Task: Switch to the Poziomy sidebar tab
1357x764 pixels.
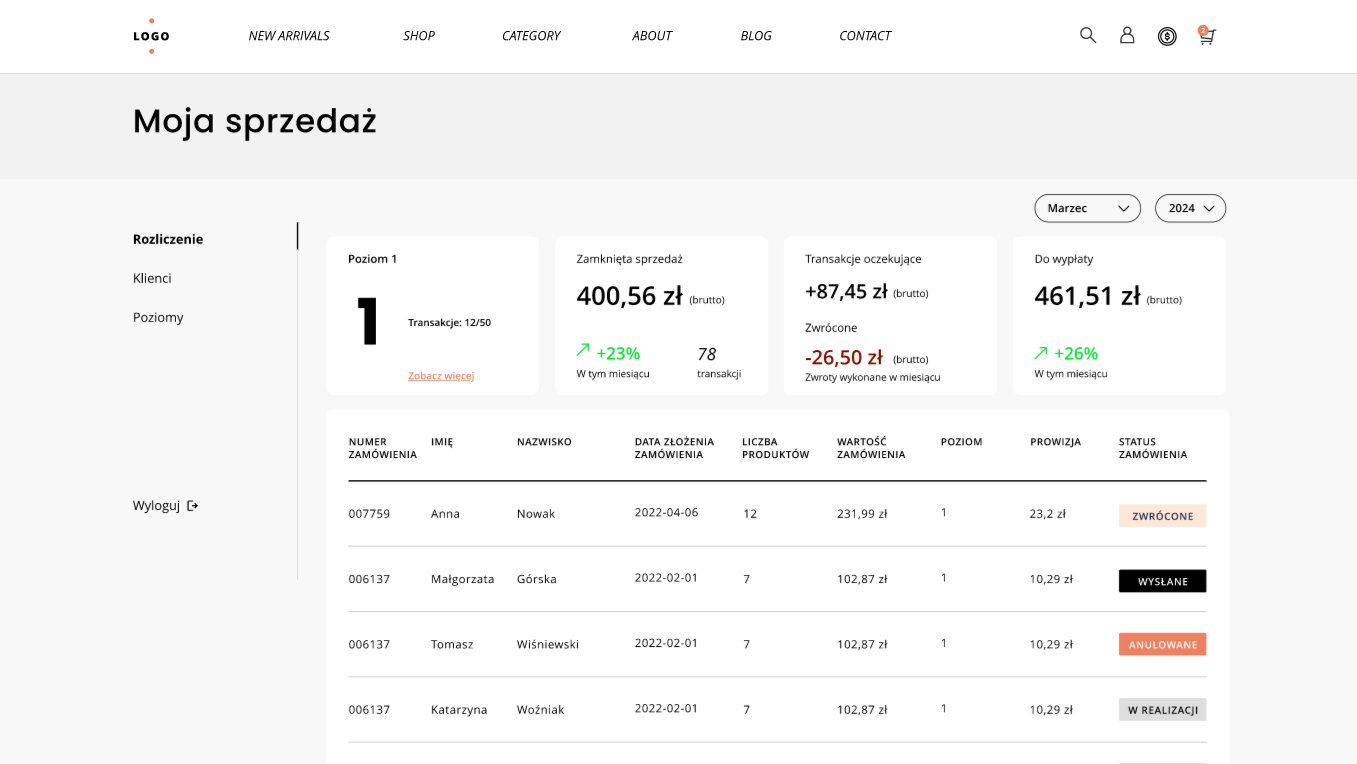Action: [158, 317]
